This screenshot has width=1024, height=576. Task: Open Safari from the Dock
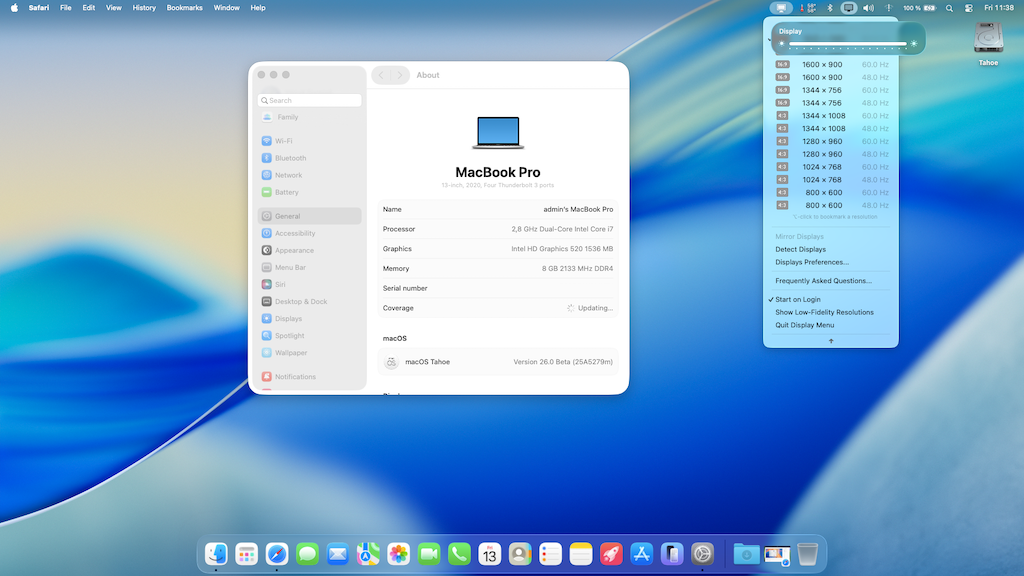277,554
